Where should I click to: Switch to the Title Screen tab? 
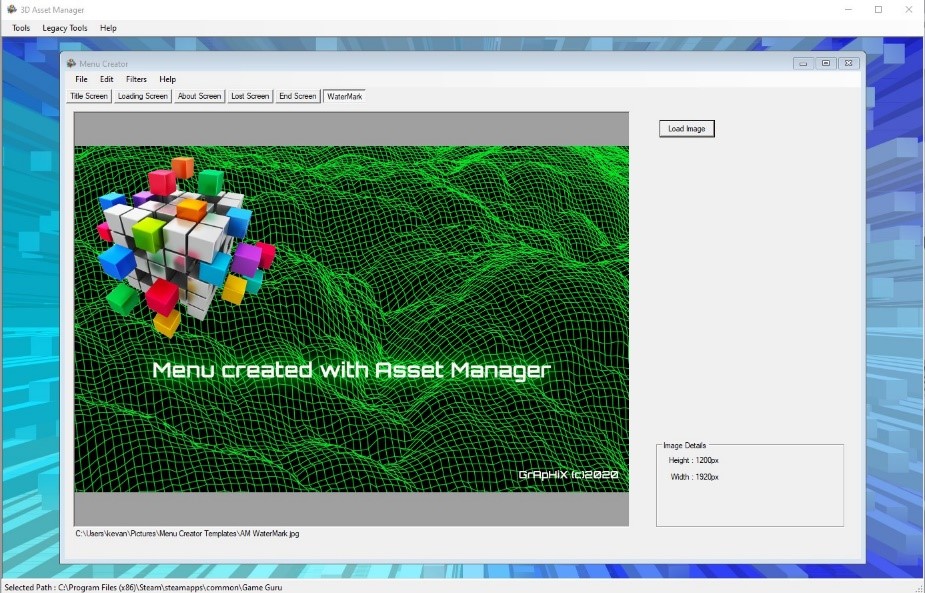tap(88, 96)
